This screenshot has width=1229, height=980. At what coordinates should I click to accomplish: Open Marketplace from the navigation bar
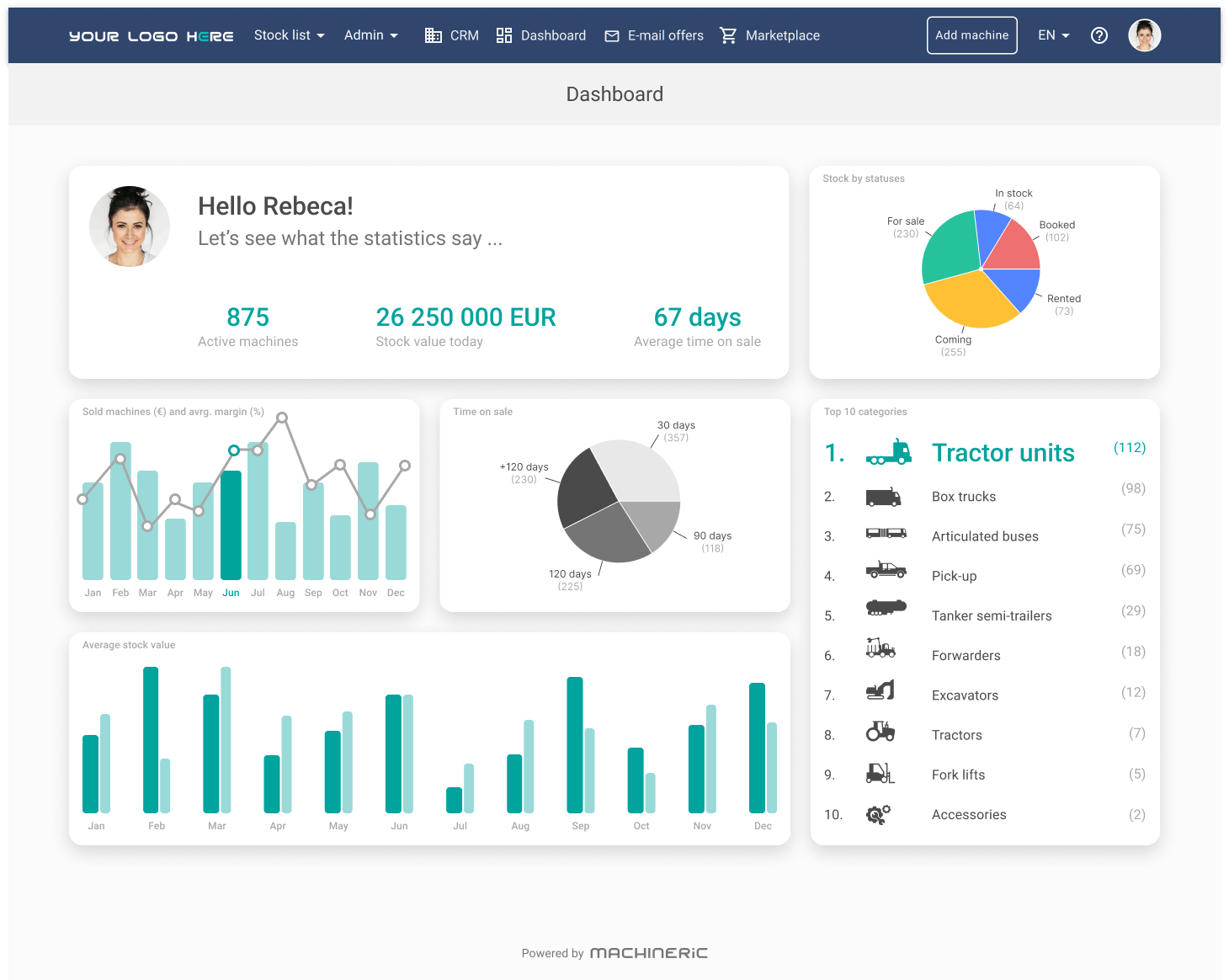(x=769, y=35)
